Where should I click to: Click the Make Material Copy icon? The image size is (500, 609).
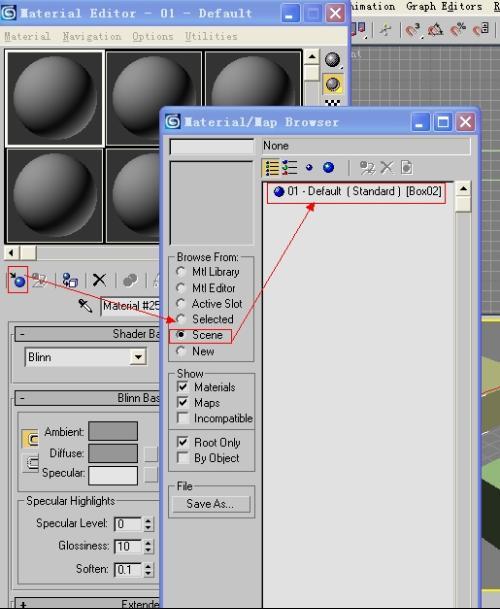(x=129, y=280)
